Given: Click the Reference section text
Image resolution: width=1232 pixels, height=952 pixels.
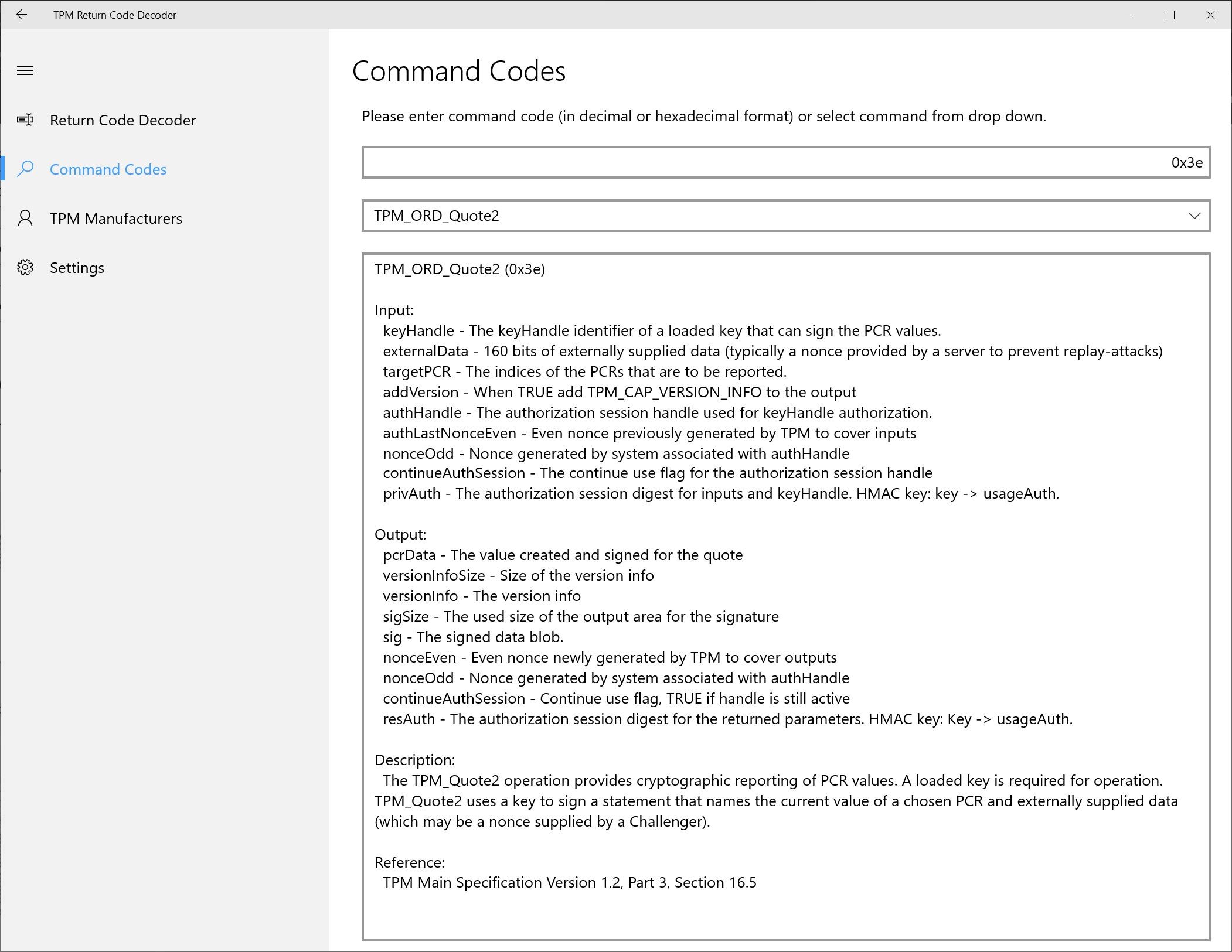Looking at the screenshot, I should tap(569, 882).
